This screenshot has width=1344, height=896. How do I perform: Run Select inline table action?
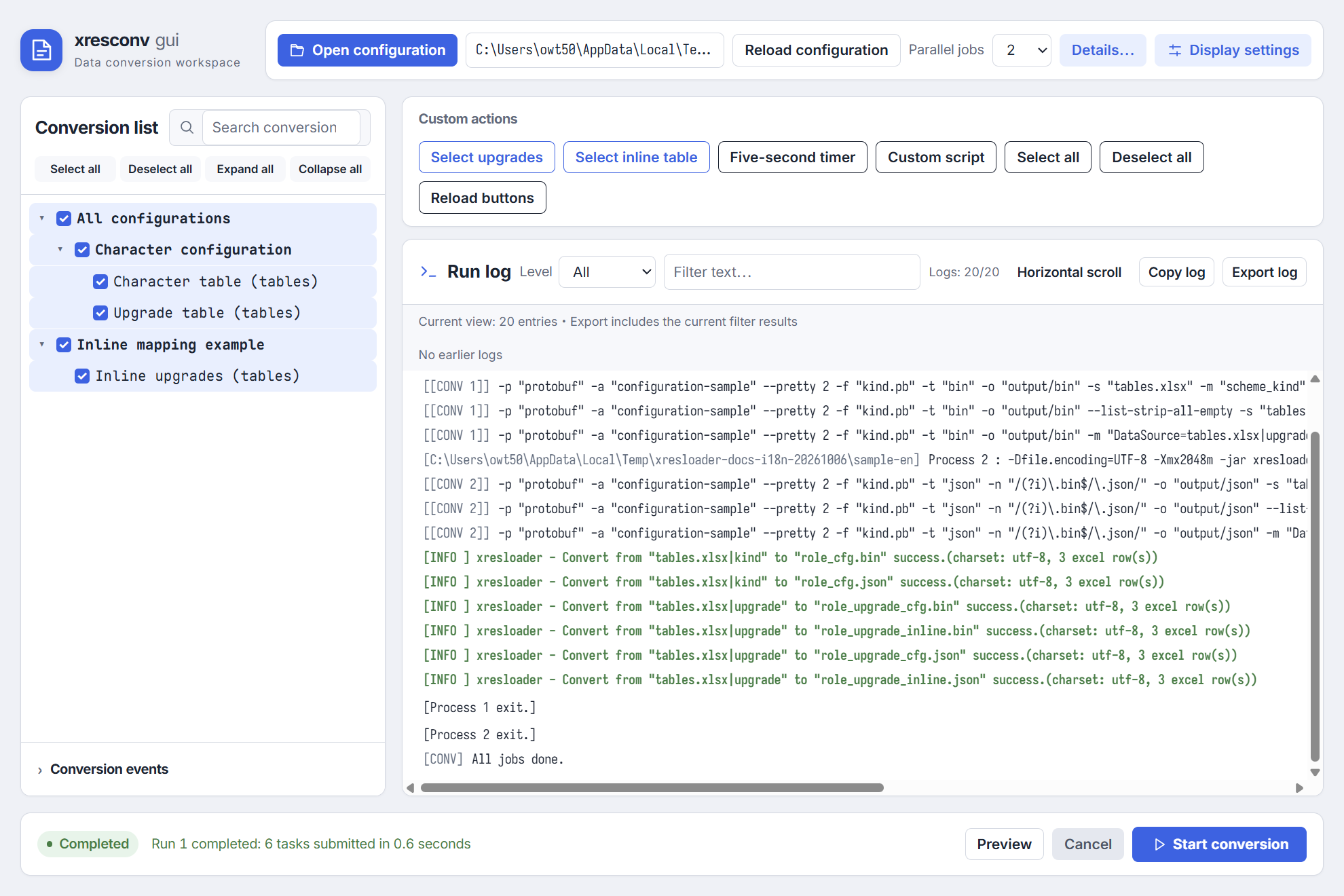(x=636, y=157)
